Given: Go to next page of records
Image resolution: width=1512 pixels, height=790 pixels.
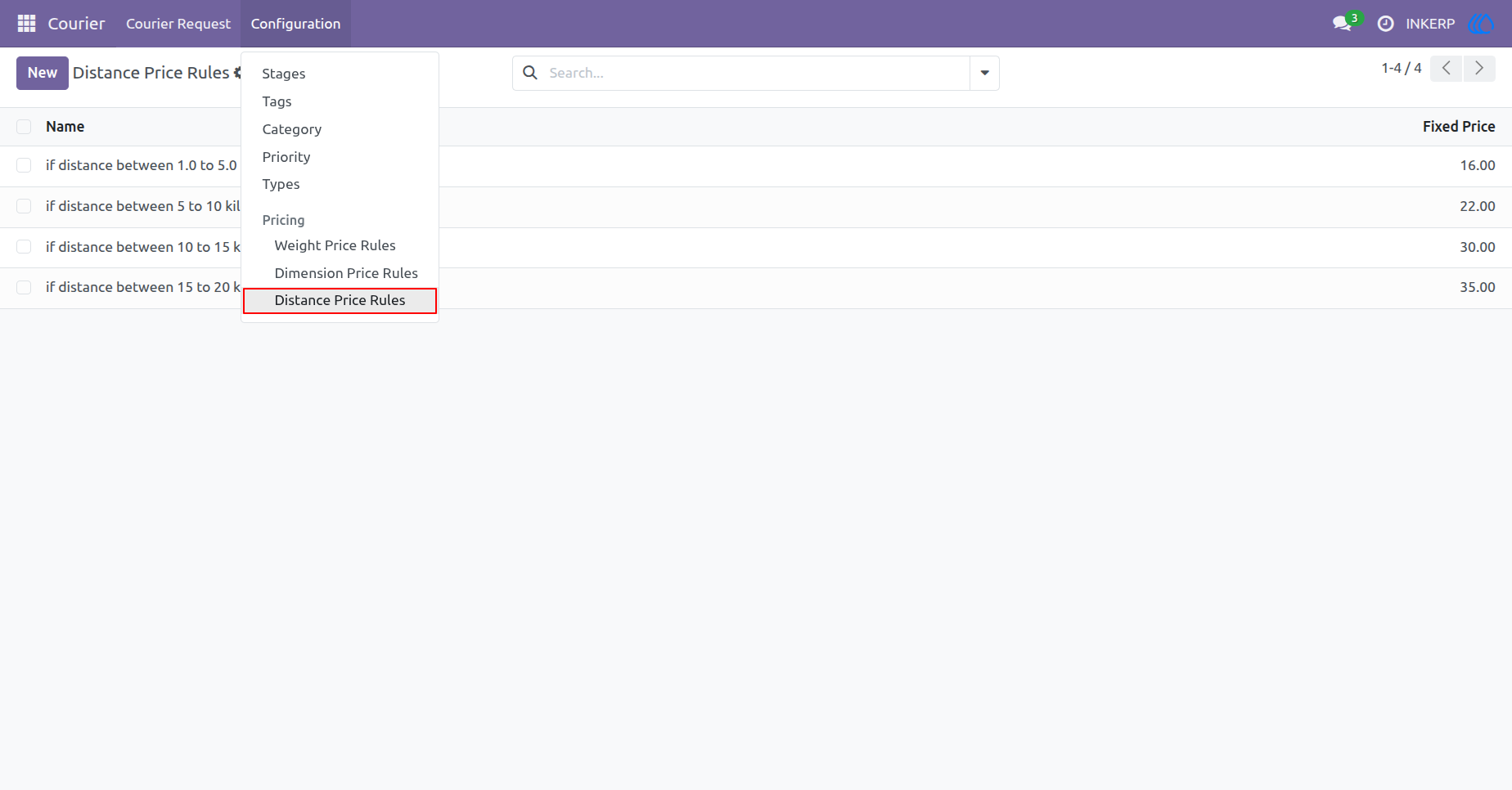Looking at the screenshot, I should [1479, 69].
